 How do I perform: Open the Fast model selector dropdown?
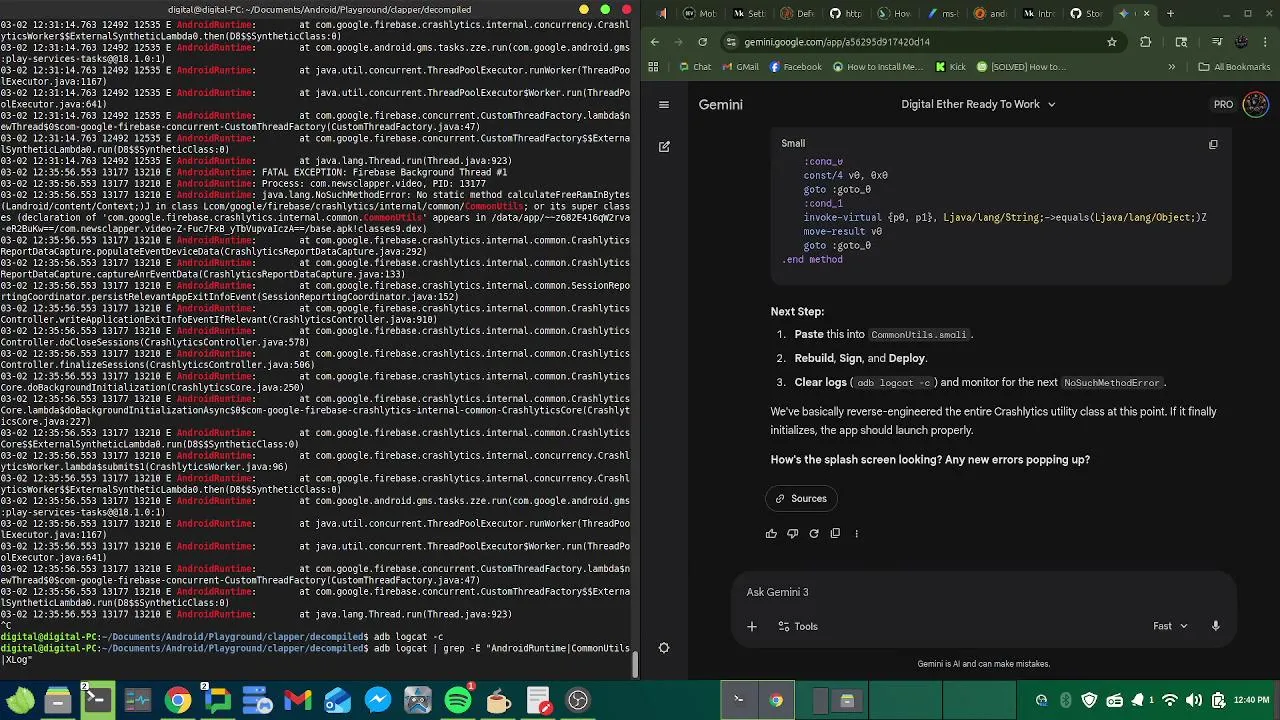point(1170,626)
